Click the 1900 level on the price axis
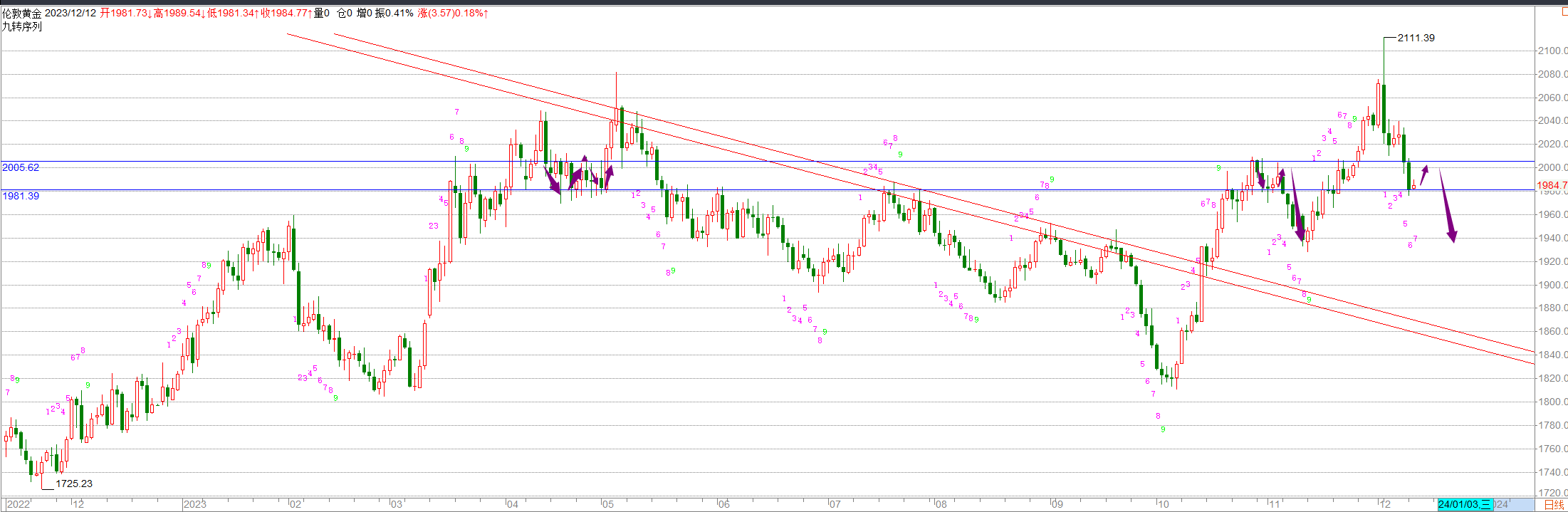1568x512 pixels. (1552, 285)
